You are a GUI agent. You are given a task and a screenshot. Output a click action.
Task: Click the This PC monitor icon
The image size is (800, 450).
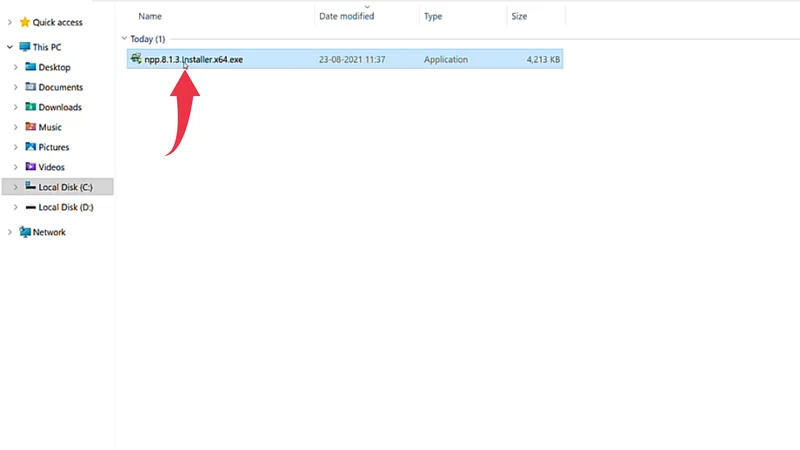25,46
